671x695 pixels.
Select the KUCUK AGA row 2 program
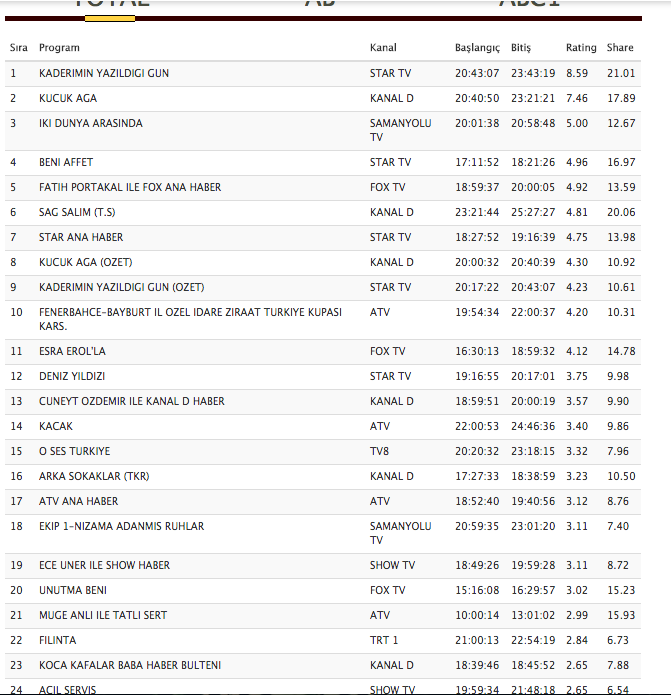(x=68, y=98)
